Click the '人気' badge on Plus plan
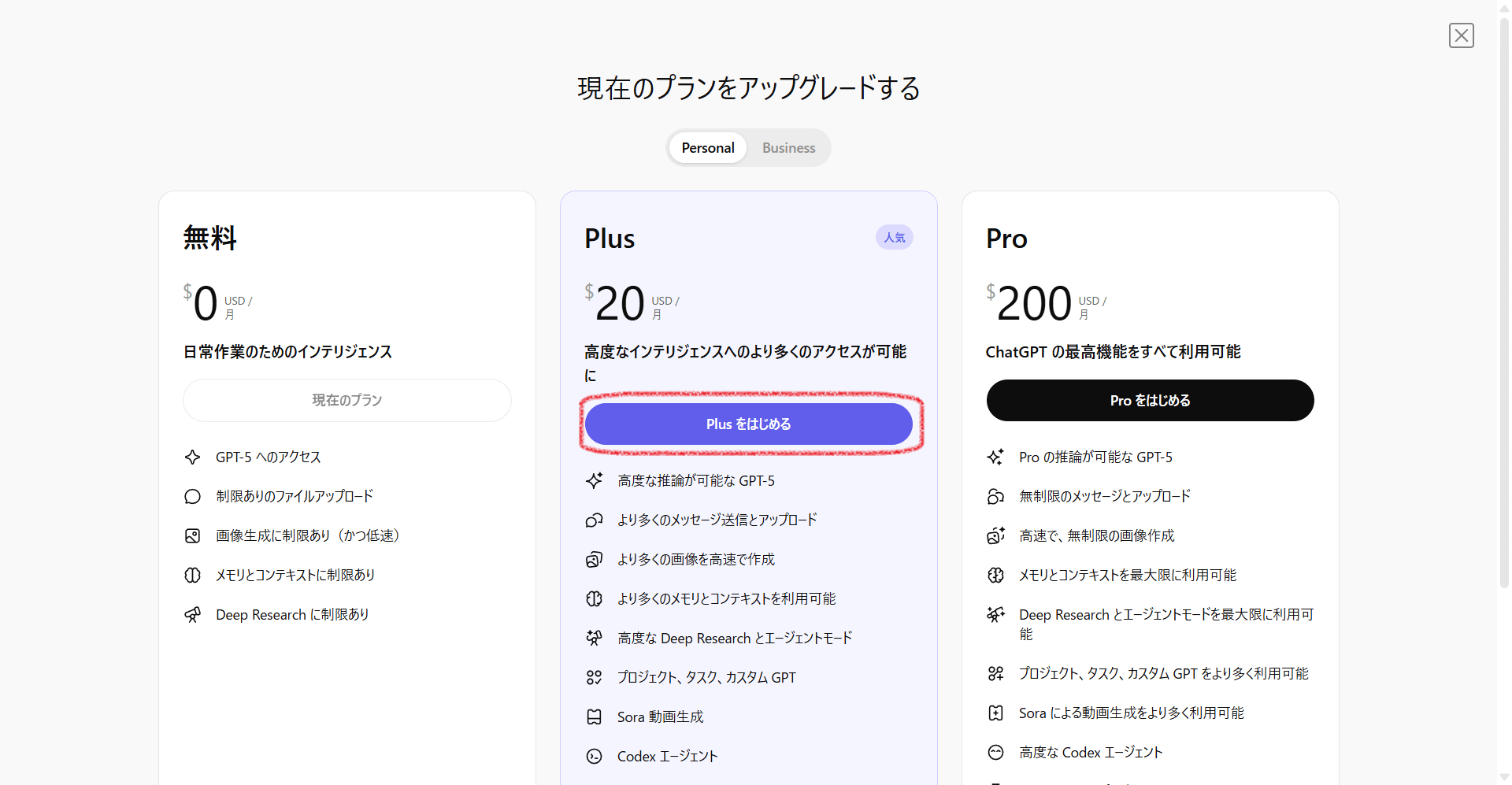 [x=894, y=238]
